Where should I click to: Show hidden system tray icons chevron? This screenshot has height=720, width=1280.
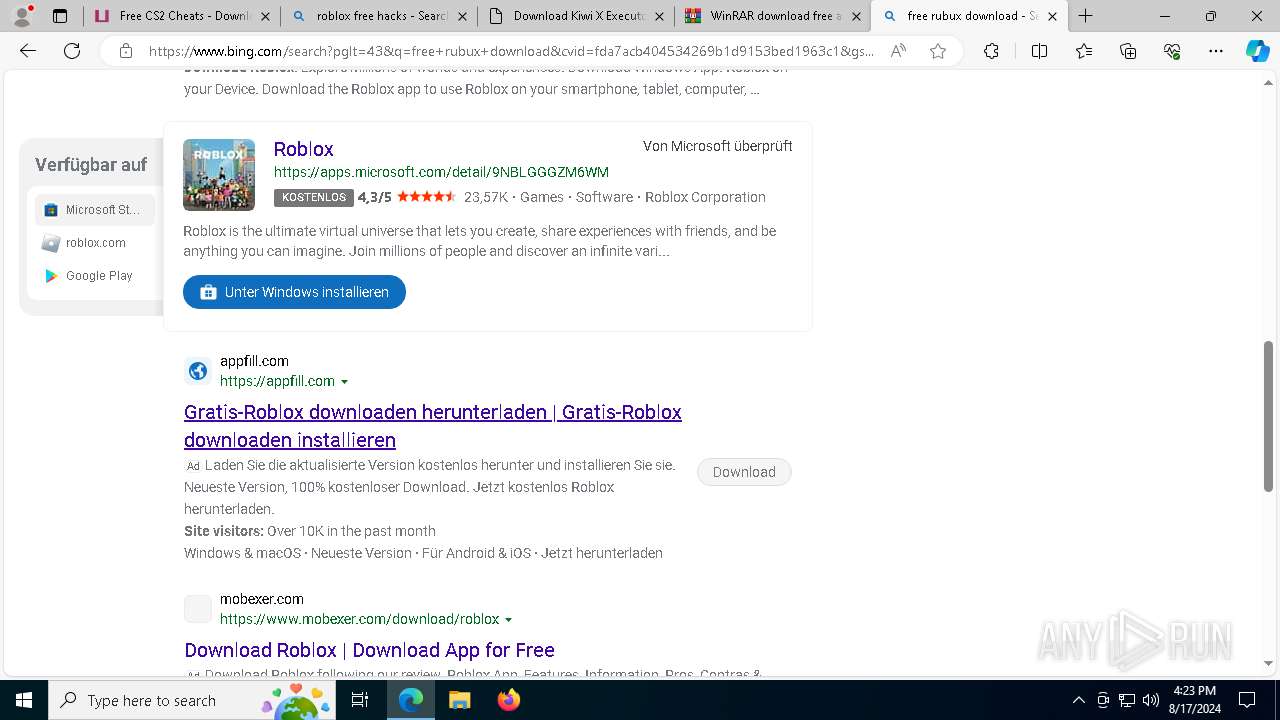tap(1078, 700)
